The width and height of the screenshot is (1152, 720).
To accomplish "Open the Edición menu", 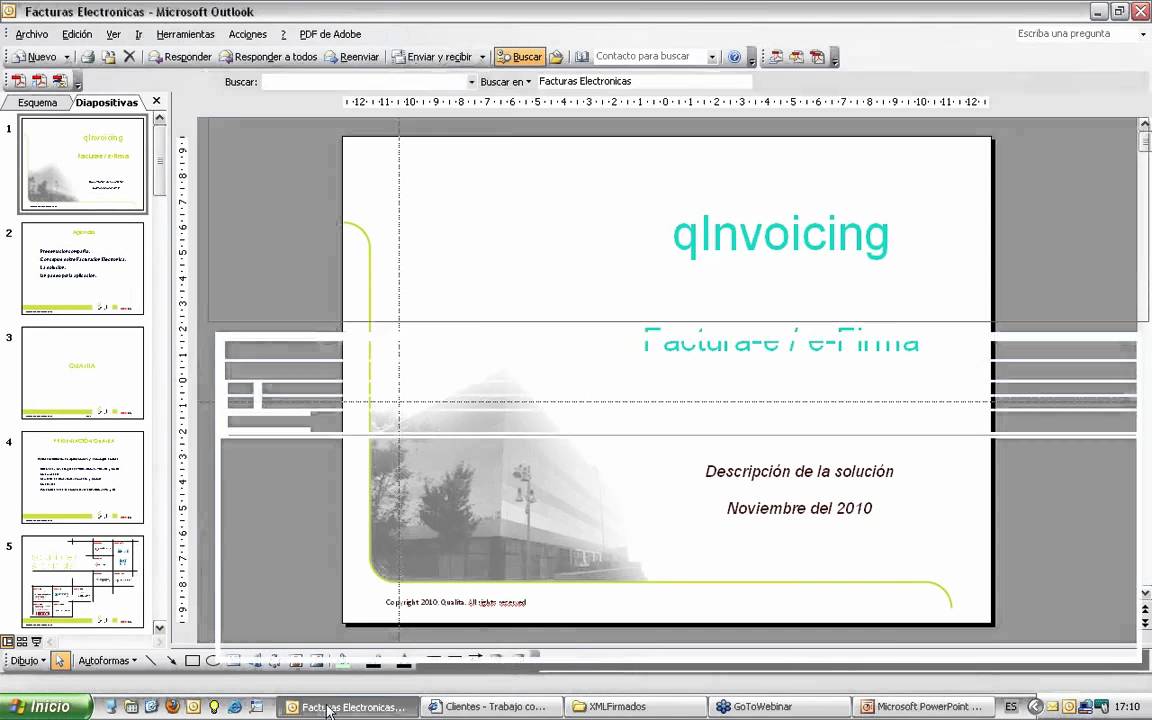I will pos(77,35).
